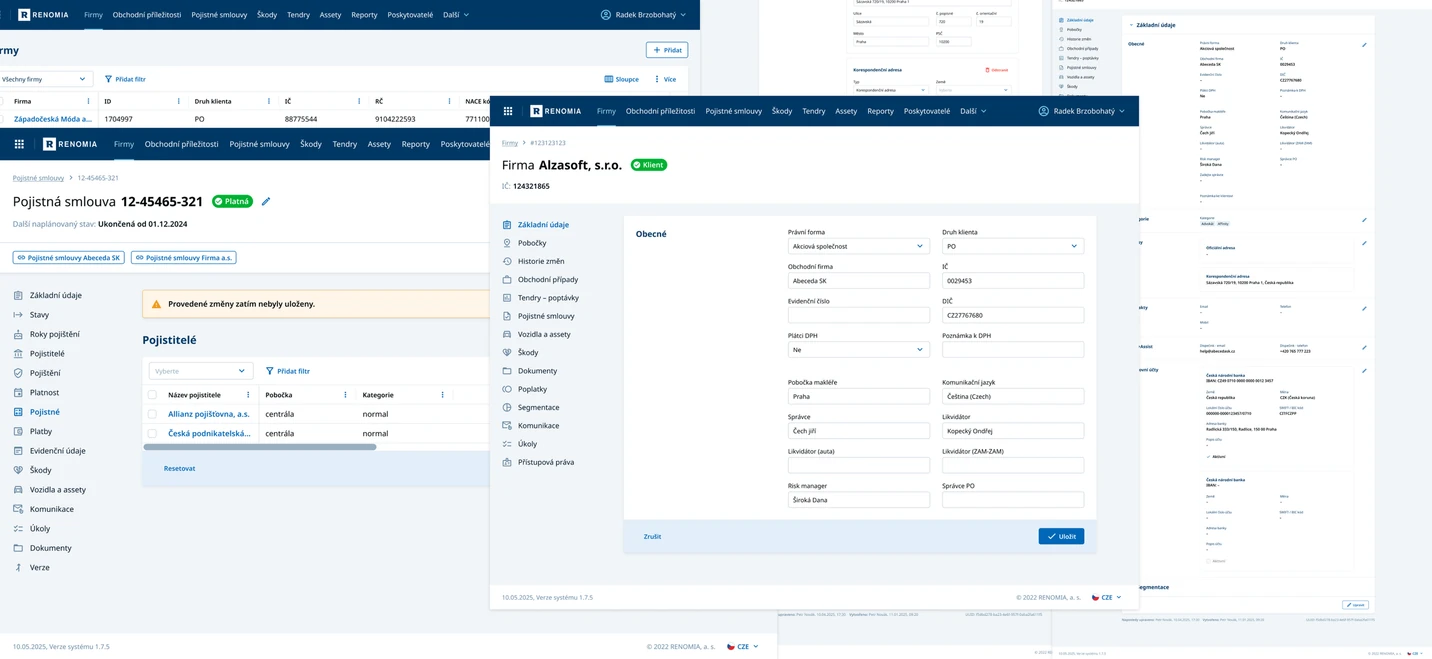The width and height of the screenshot is (1432, 659).
Task: Open Radek Brzobohatý user menu in Alzasoft window
Action: [1082, 111]
